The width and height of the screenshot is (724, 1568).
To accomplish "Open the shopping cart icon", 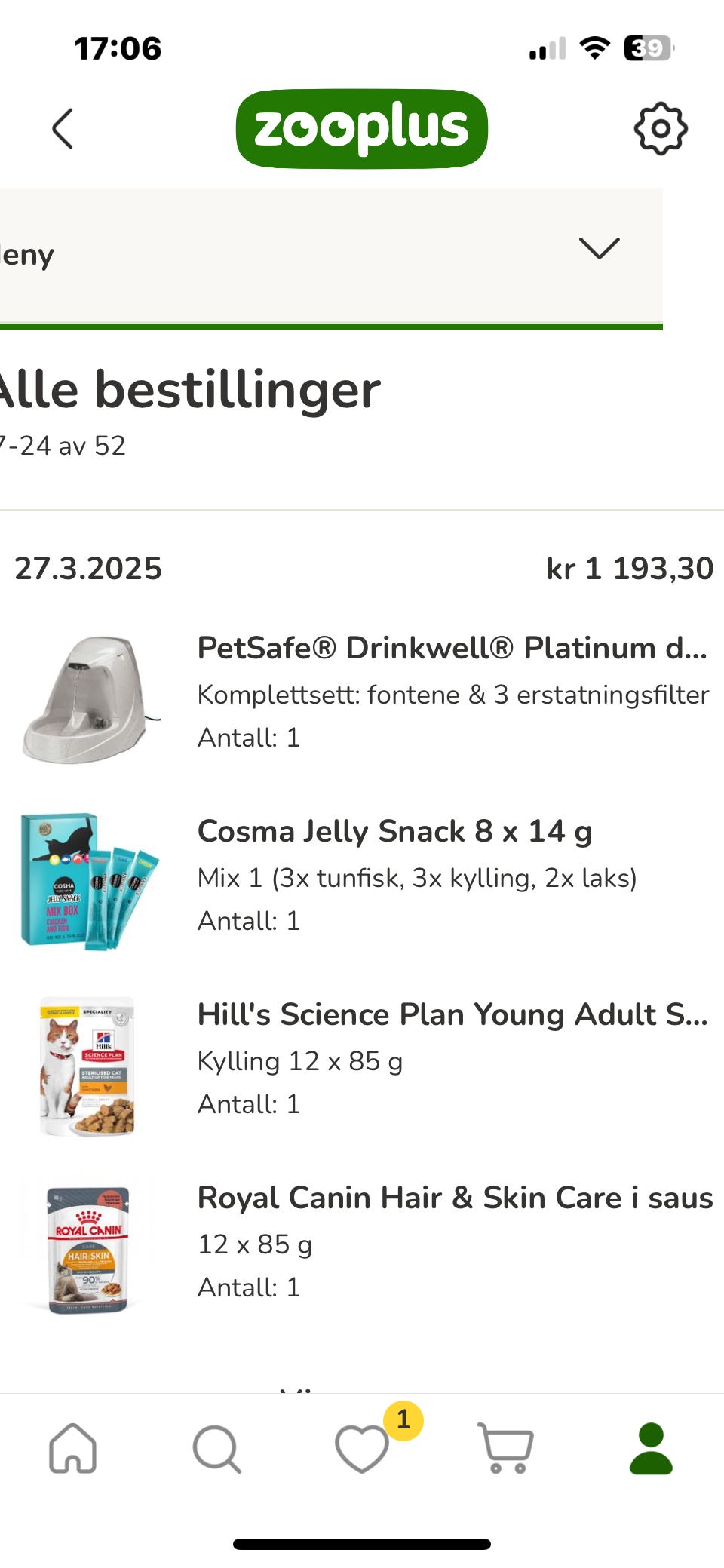I will pyautogui.click(x=506, y=1448).
